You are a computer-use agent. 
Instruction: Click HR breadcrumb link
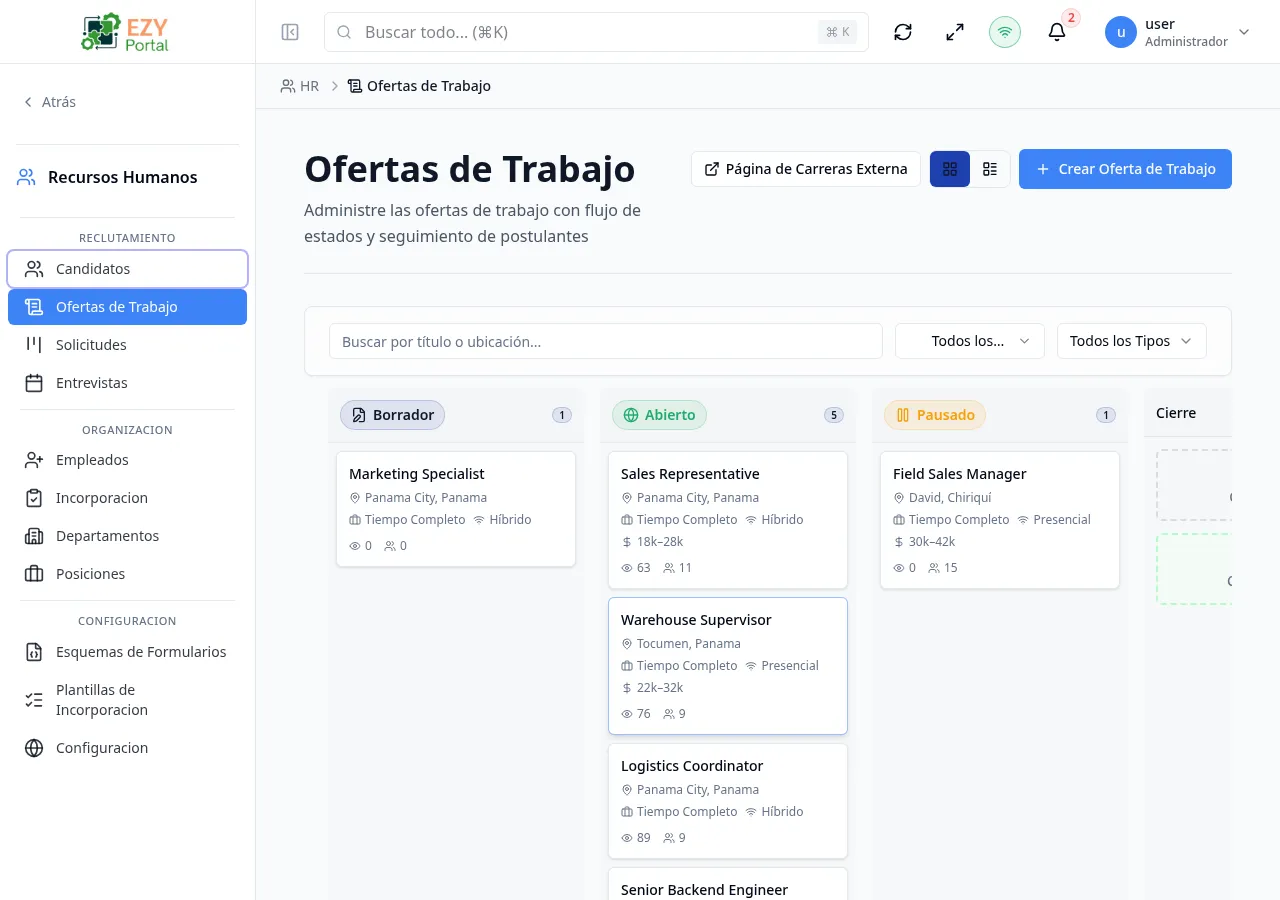[x=300, y=86]
